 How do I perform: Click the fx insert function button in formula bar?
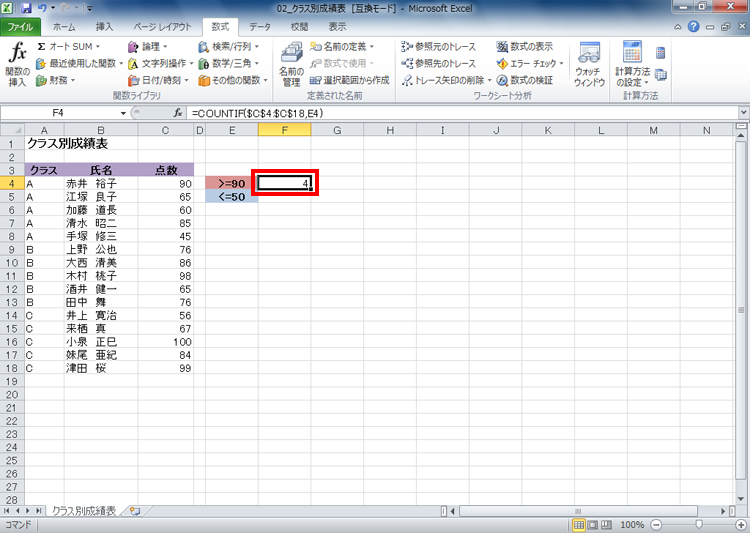point(178,113)
